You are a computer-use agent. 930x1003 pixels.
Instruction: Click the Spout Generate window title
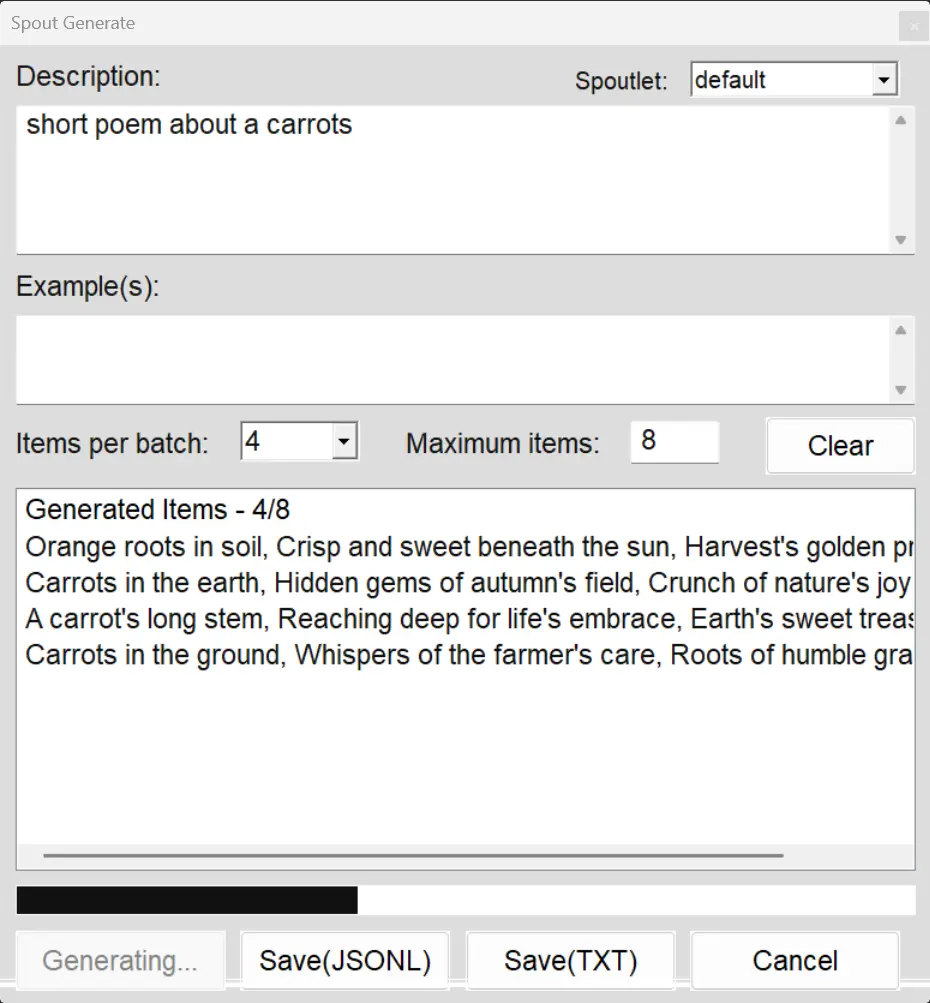click(73, 23)
